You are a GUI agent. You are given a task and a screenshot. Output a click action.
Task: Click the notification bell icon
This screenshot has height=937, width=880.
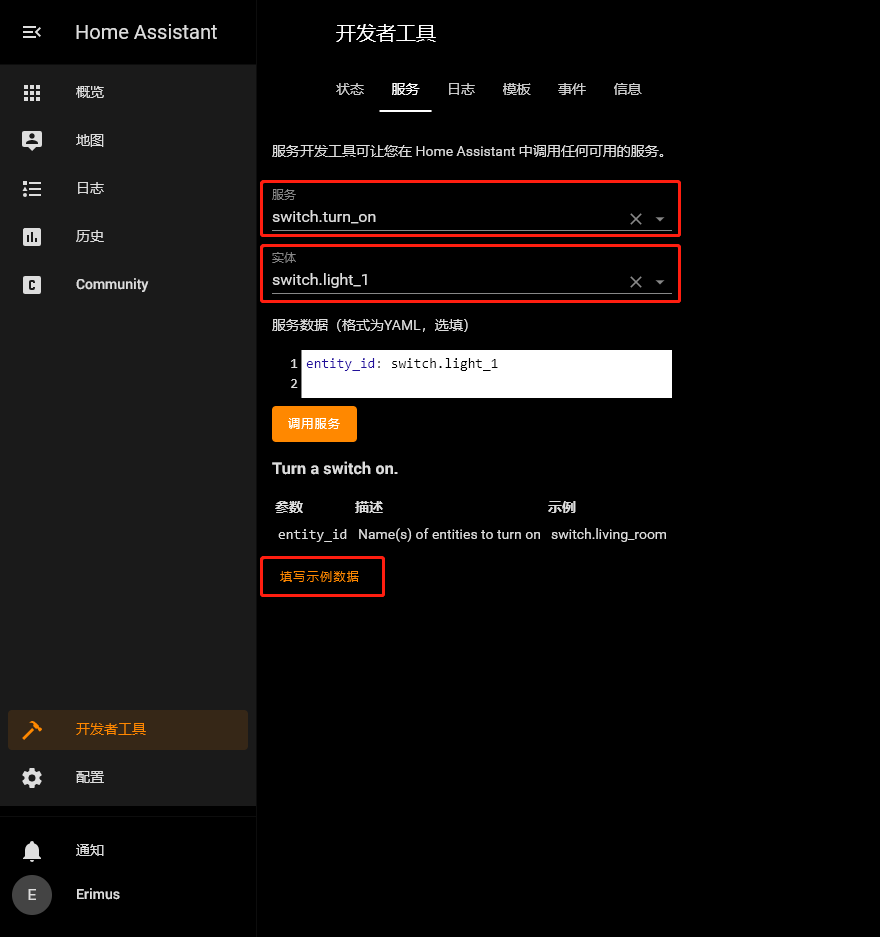pyautogui.click(x=32, y=850)
